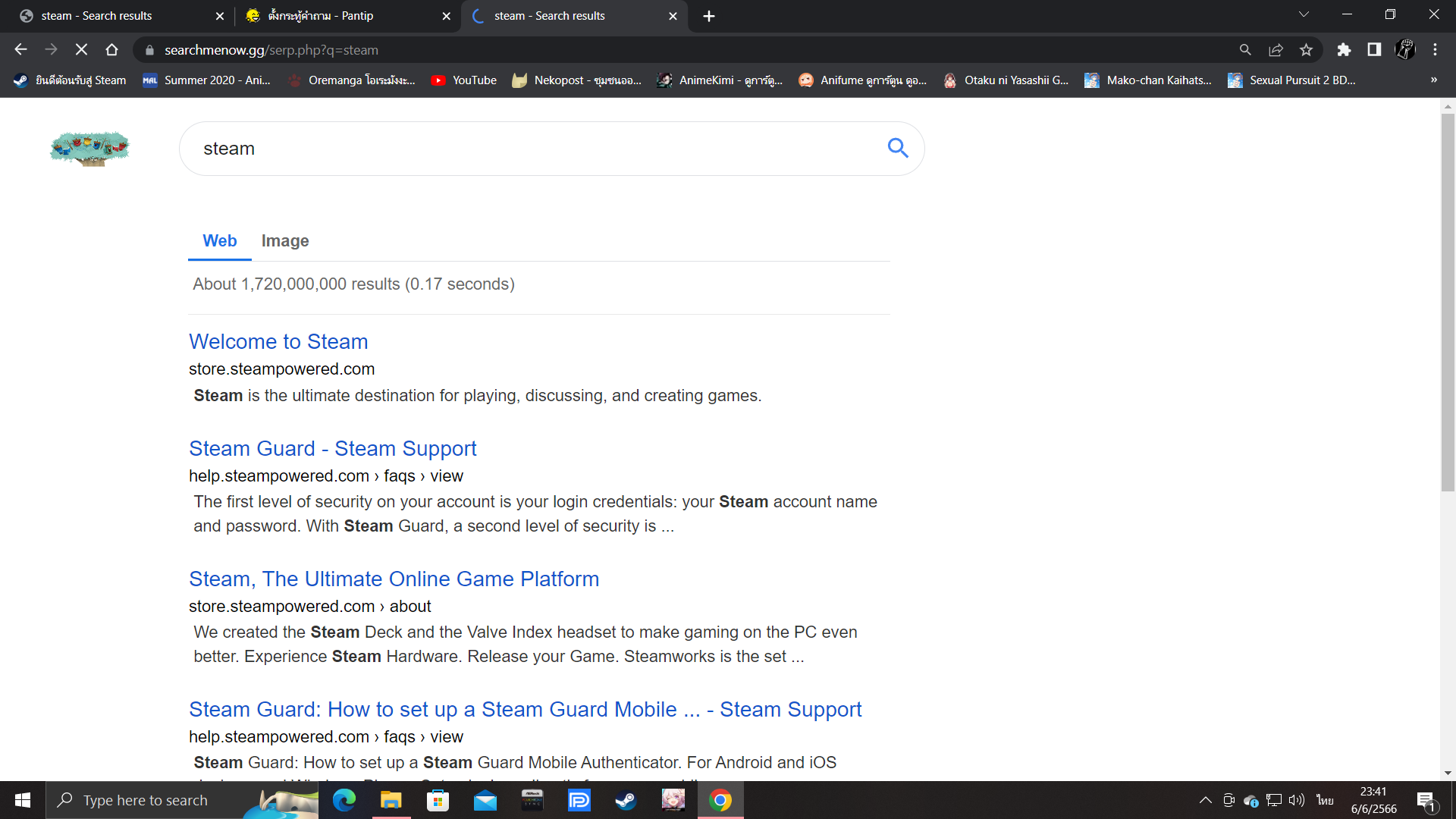Switch to the Pantip tab
Image resolution: width=1456 pixels, height=819 pixels.
[x=347, y=16]
